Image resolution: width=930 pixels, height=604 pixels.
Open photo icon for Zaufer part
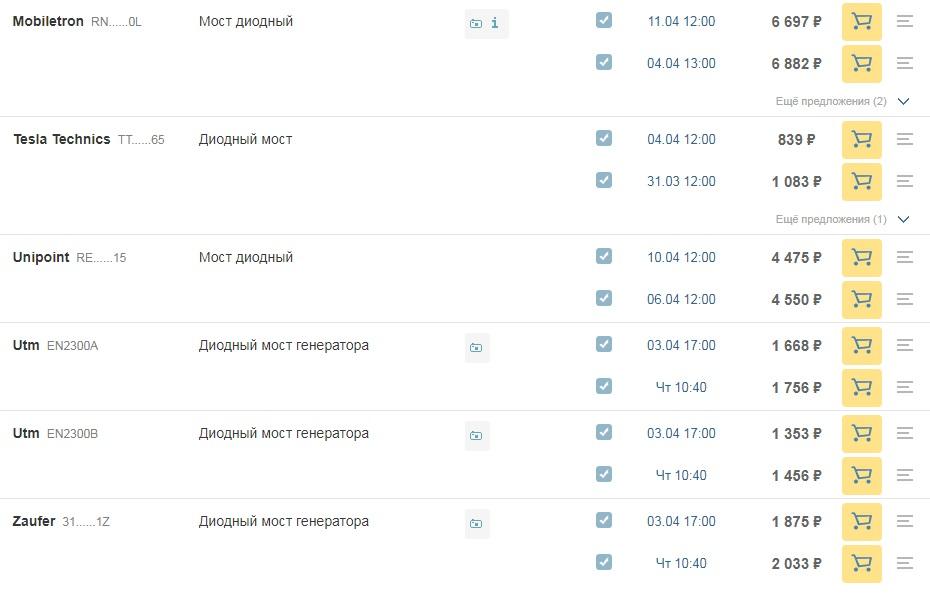click(476, 523)
